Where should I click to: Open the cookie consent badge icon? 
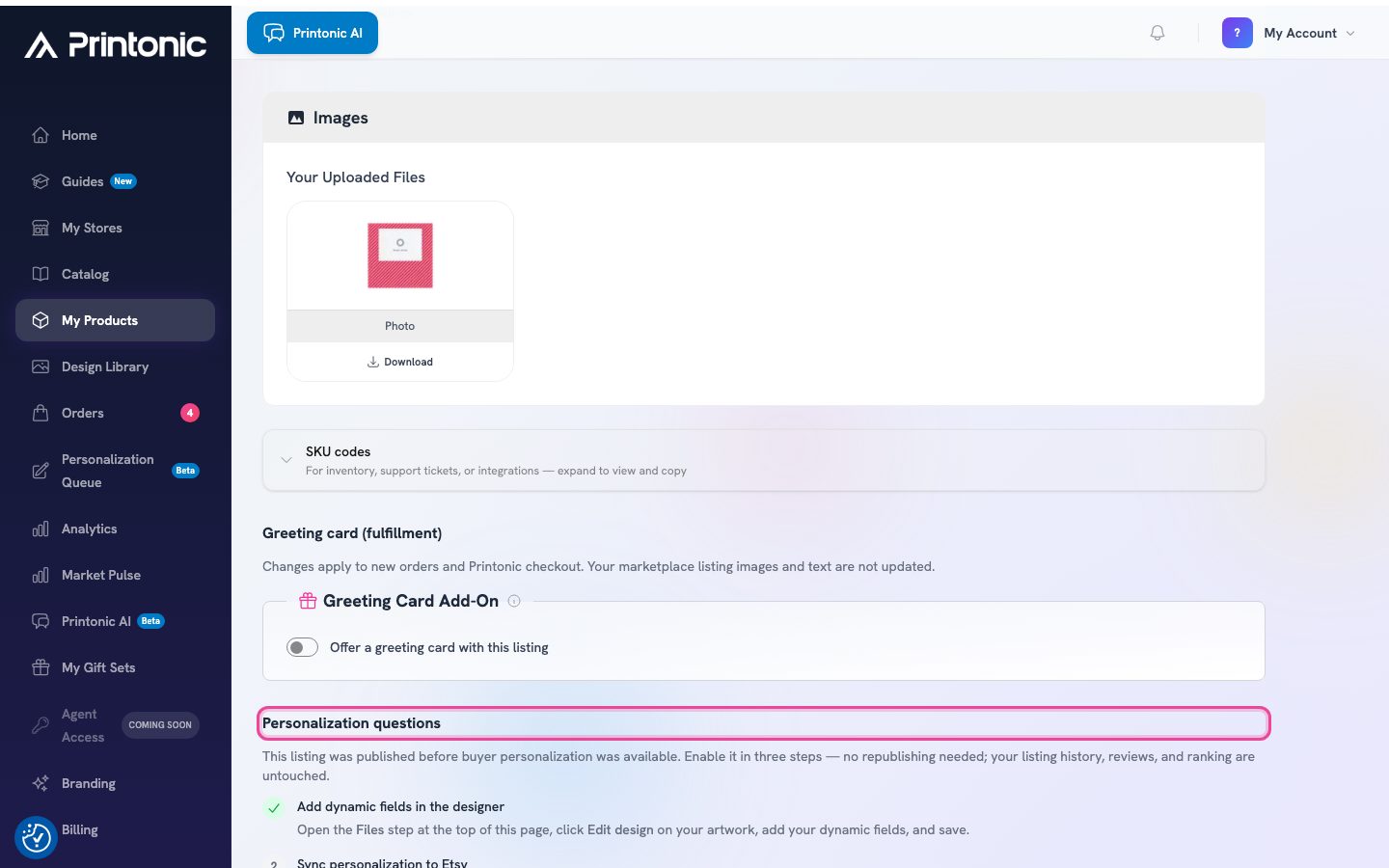37,837
